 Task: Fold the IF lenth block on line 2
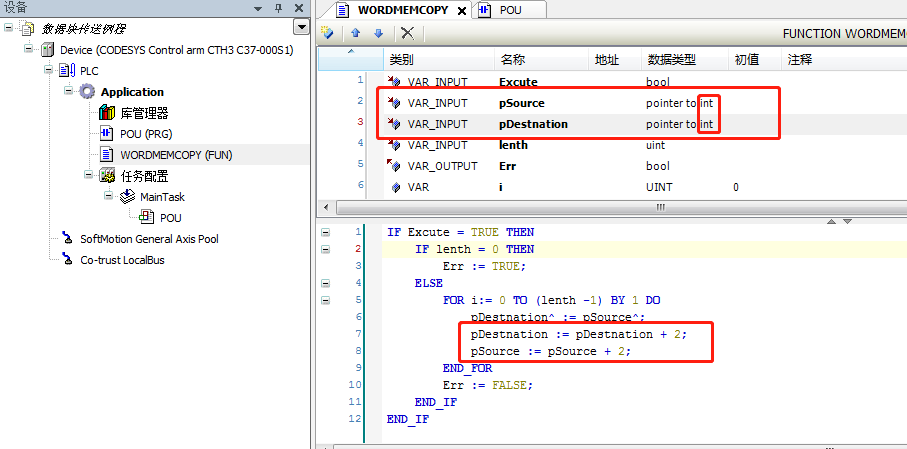tap(326, 249)
